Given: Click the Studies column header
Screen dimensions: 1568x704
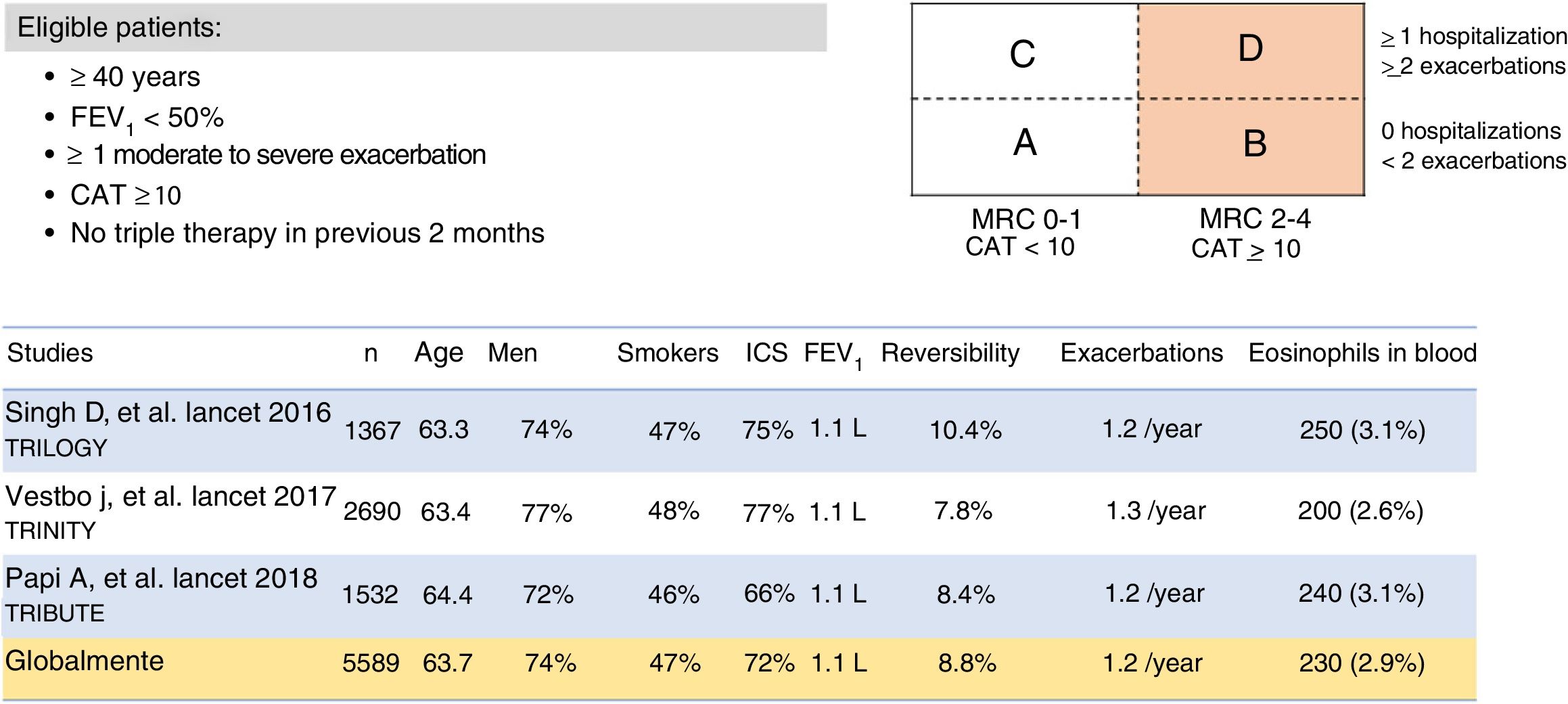Looking at the screenshot, I should coord(50,353).
